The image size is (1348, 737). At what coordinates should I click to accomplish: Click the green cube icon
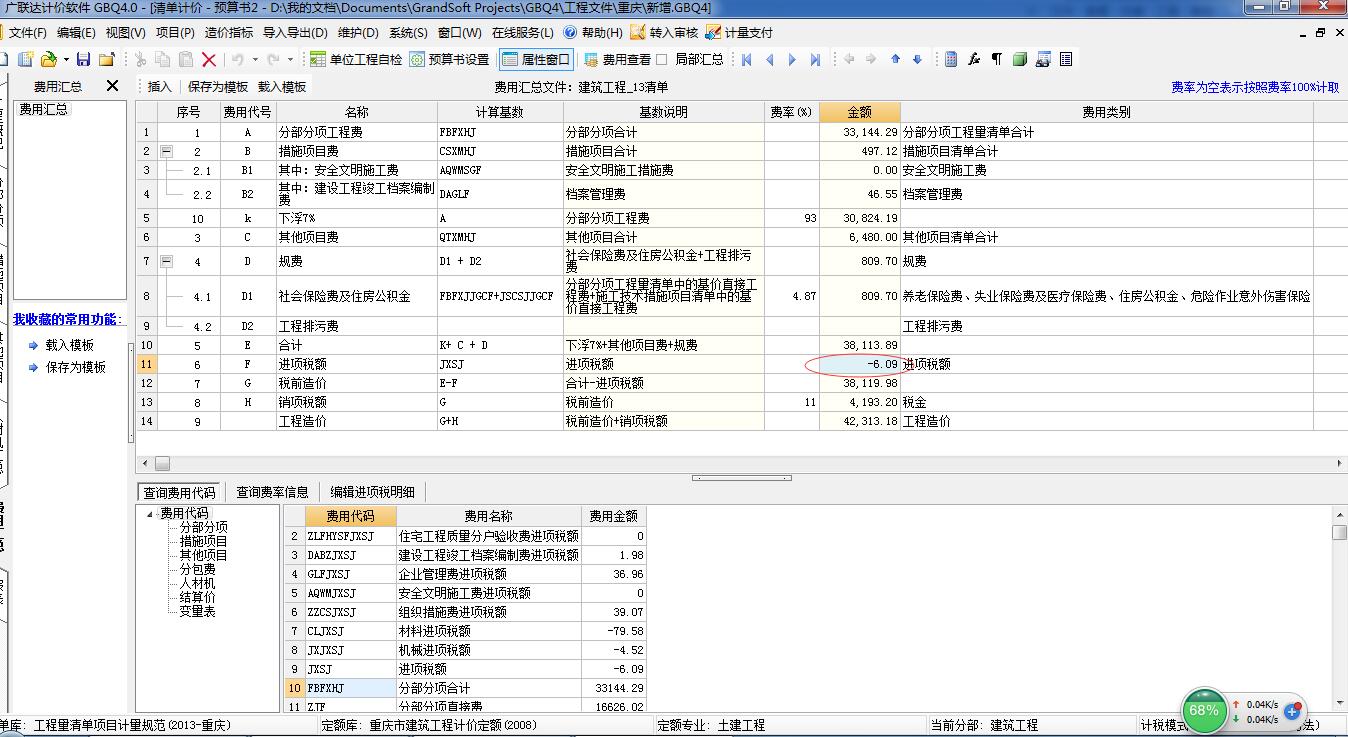tap(1020, 60)
